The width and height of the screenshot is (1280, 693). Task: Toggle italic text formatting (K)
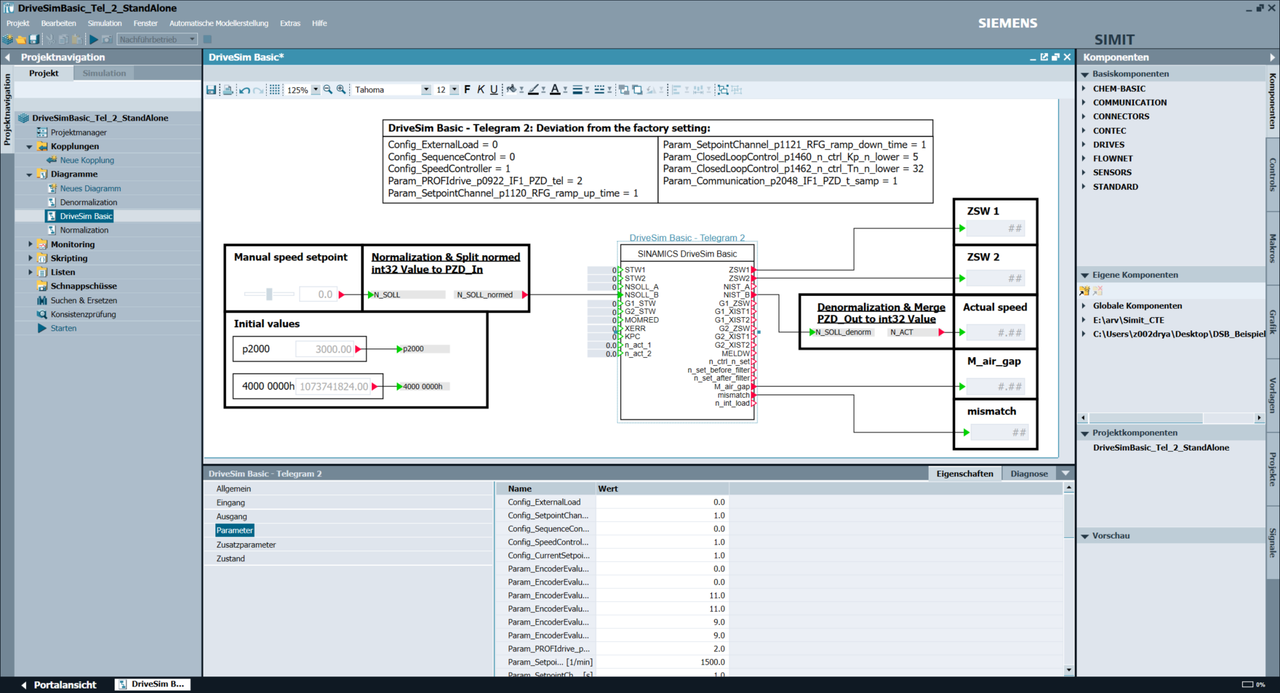(480, 90)
